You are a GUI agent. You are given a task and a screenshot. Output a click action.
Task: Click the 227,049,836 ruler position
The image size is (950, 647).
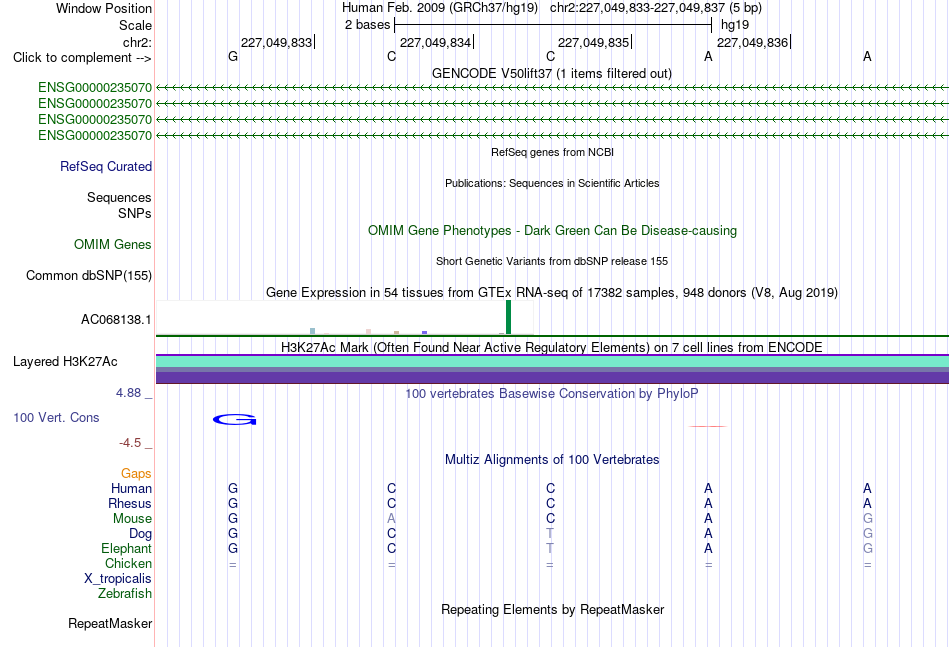[x=752, y=42]
